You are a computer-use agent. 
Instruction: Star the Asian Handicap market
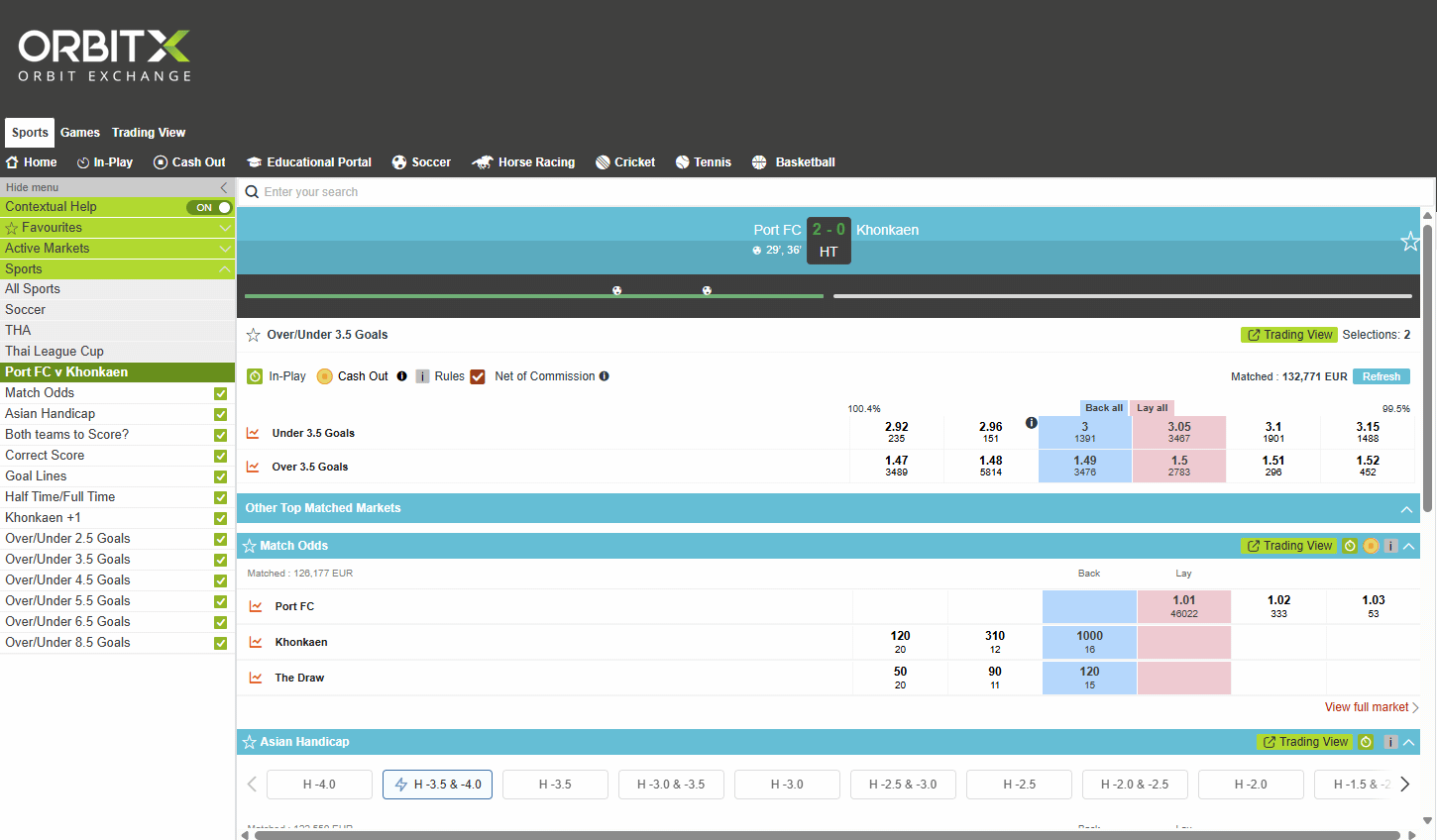click(x=250, y=742)
